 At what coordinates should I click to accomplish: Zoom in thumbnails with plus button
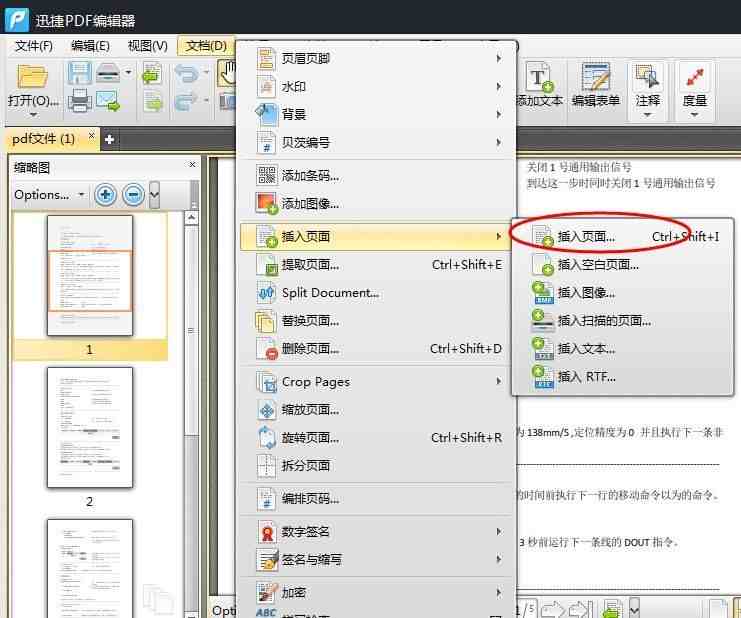pos(105,194)
